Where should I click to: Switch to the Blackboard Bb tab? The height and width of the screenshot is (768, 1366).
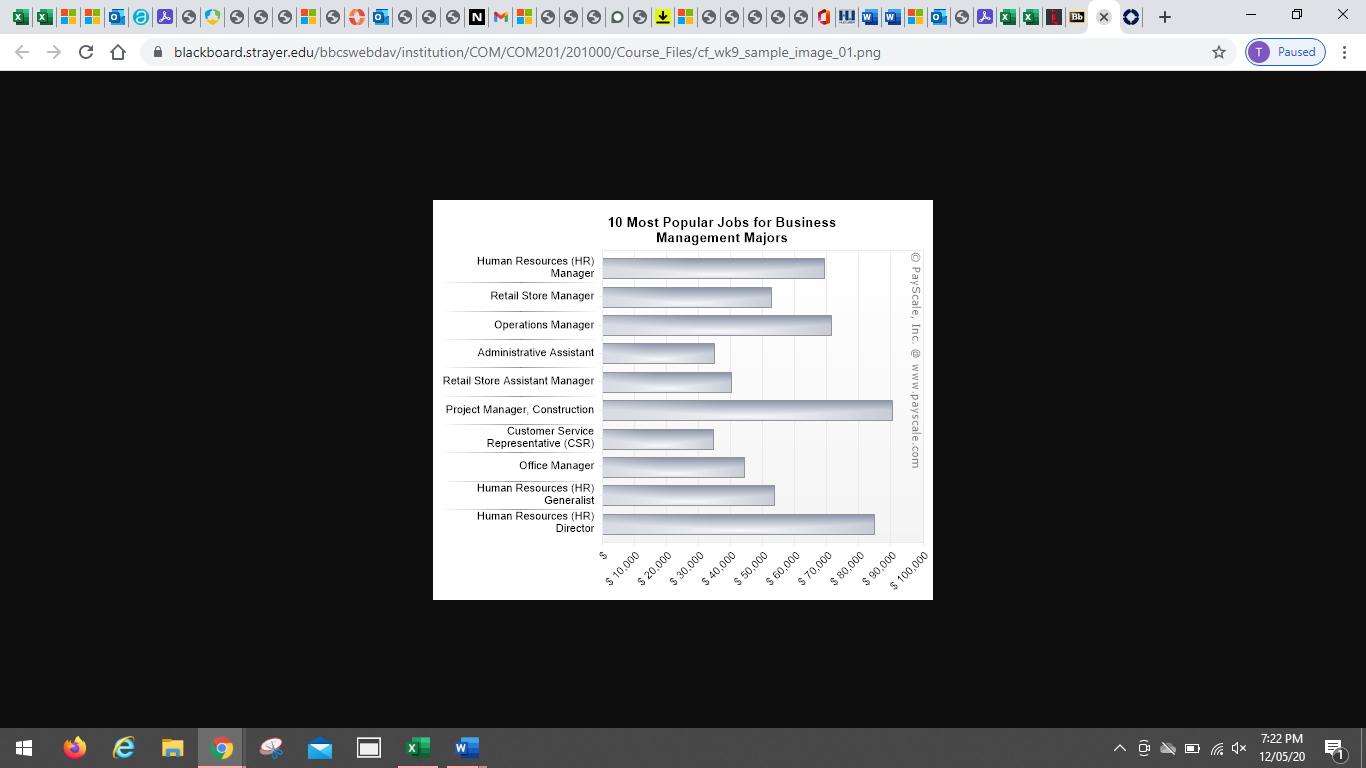(1076, 17)
